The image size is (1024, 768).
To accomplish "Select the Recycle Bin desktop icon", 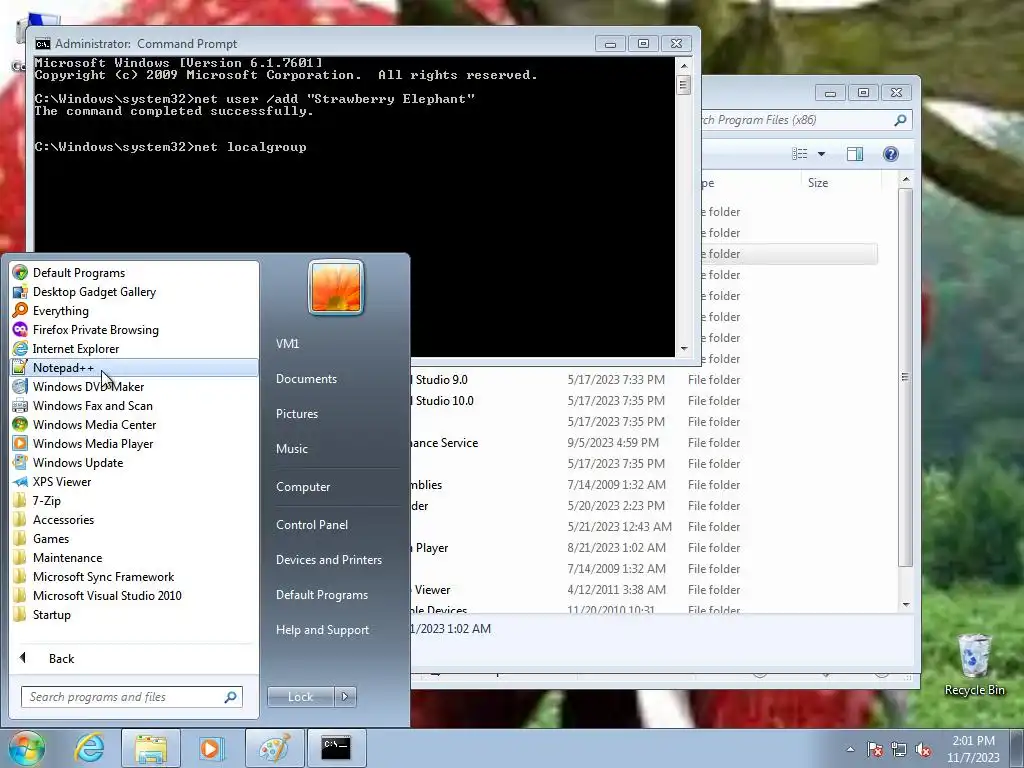I will point(974,665).
